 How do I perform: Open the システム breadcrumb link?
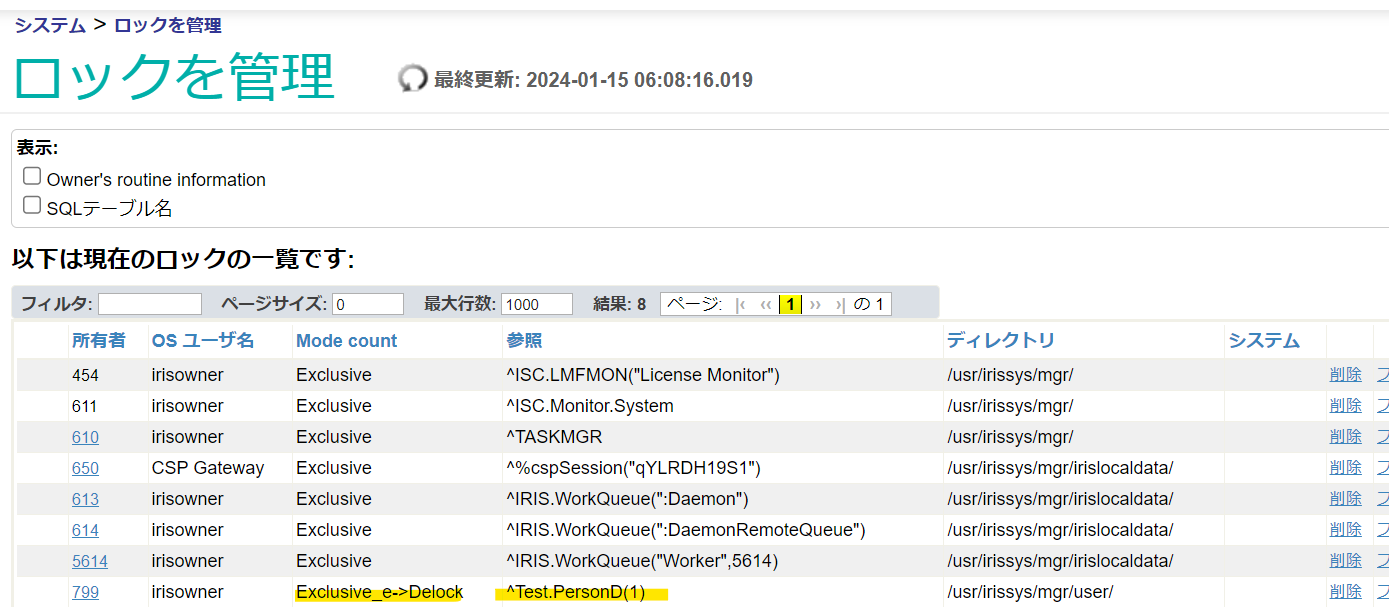[x=49, y=25]
